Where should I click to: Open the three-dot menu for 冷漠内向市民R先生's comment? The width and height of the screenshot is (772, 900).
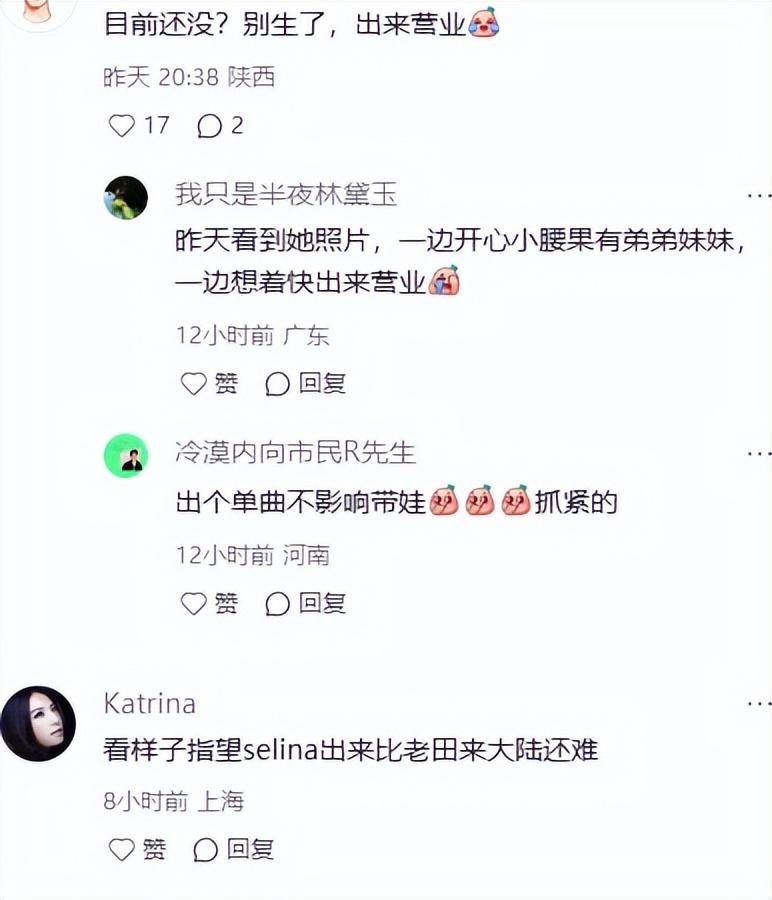(759, 453)
